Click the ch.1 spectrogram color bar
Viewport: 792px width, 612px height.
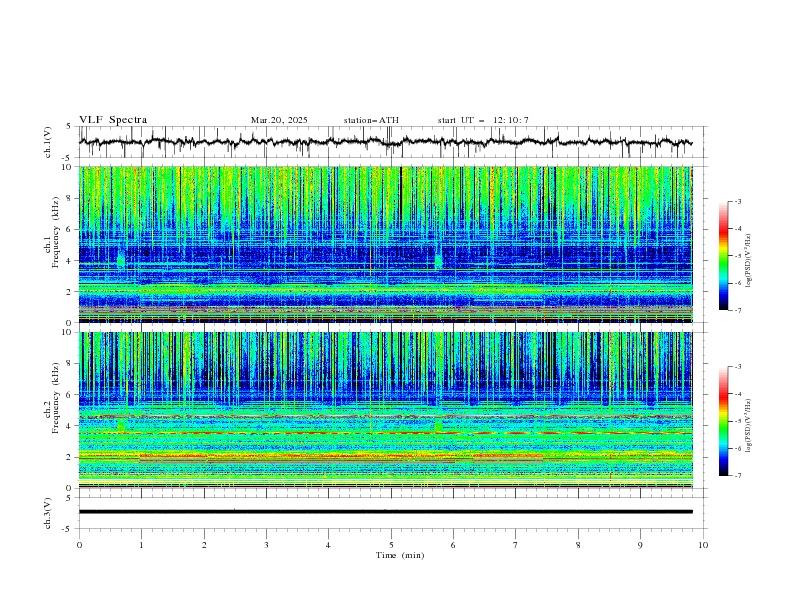pos(723,256)
